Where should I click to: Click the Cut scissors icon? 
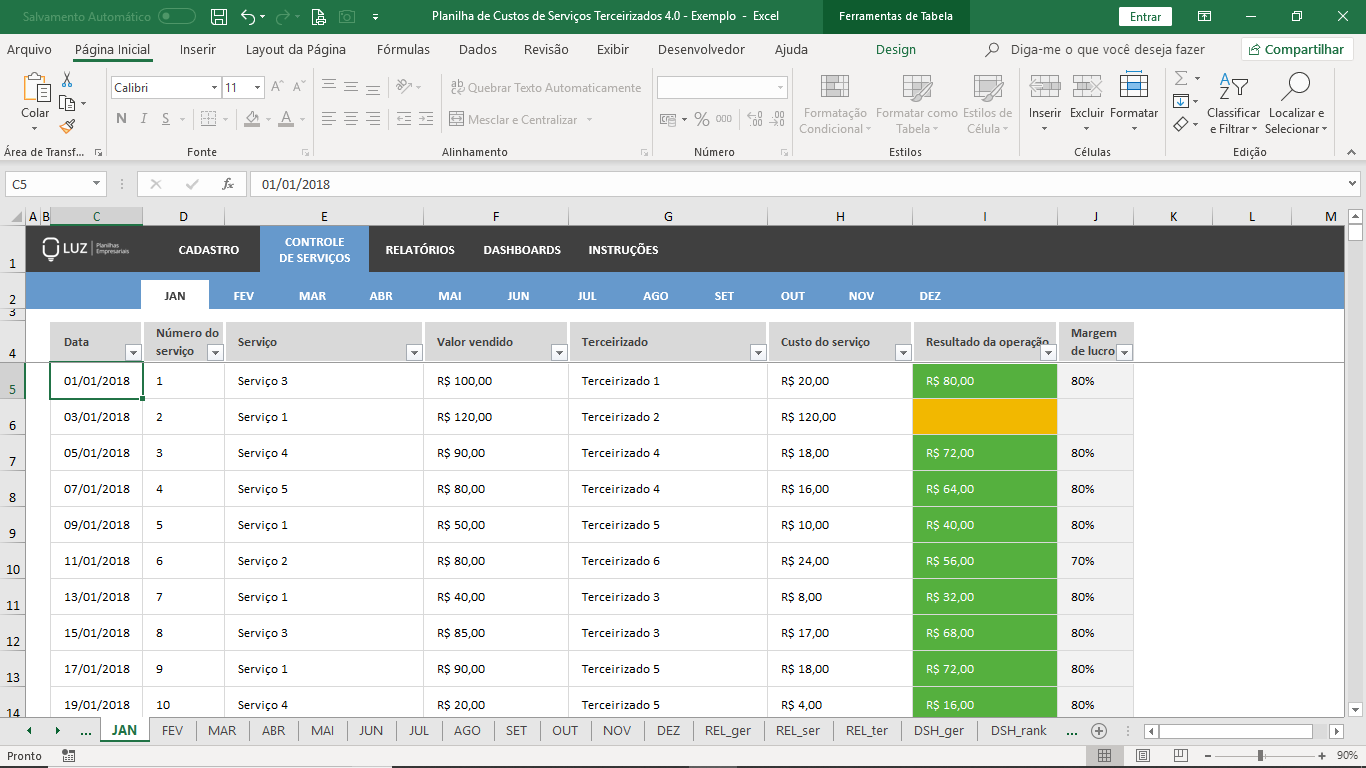(67, 80)
